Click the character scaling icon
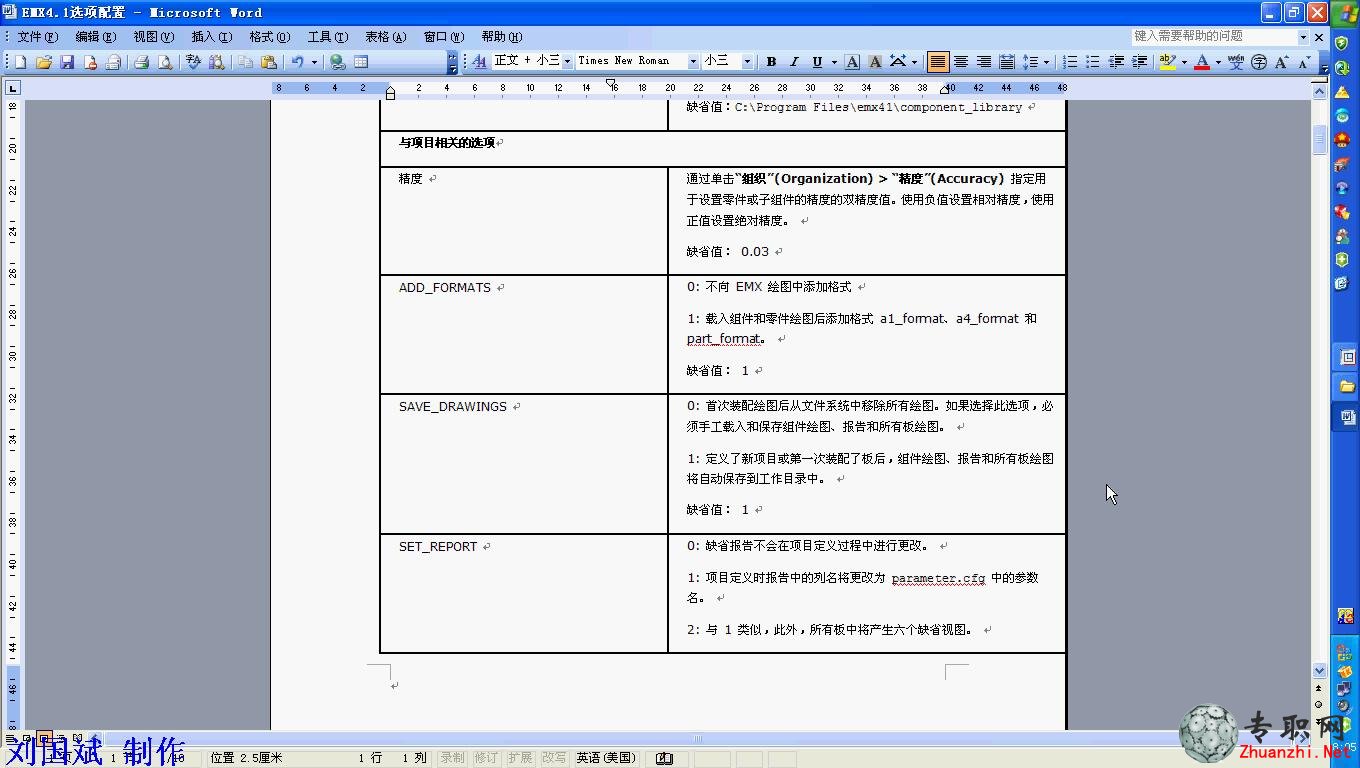This screenshot has width=1360, height=768. (x=898, y=62)
